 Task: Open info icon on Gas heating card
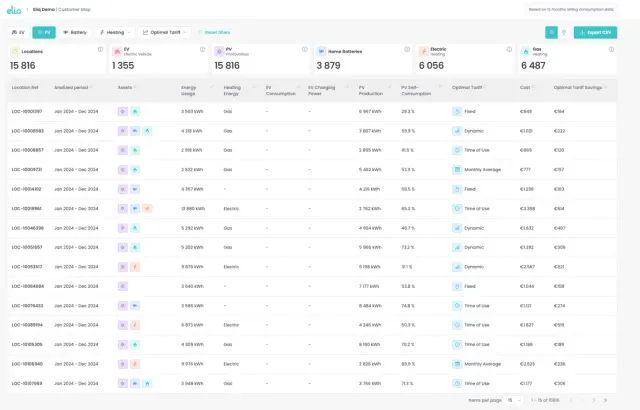[611, 49]
